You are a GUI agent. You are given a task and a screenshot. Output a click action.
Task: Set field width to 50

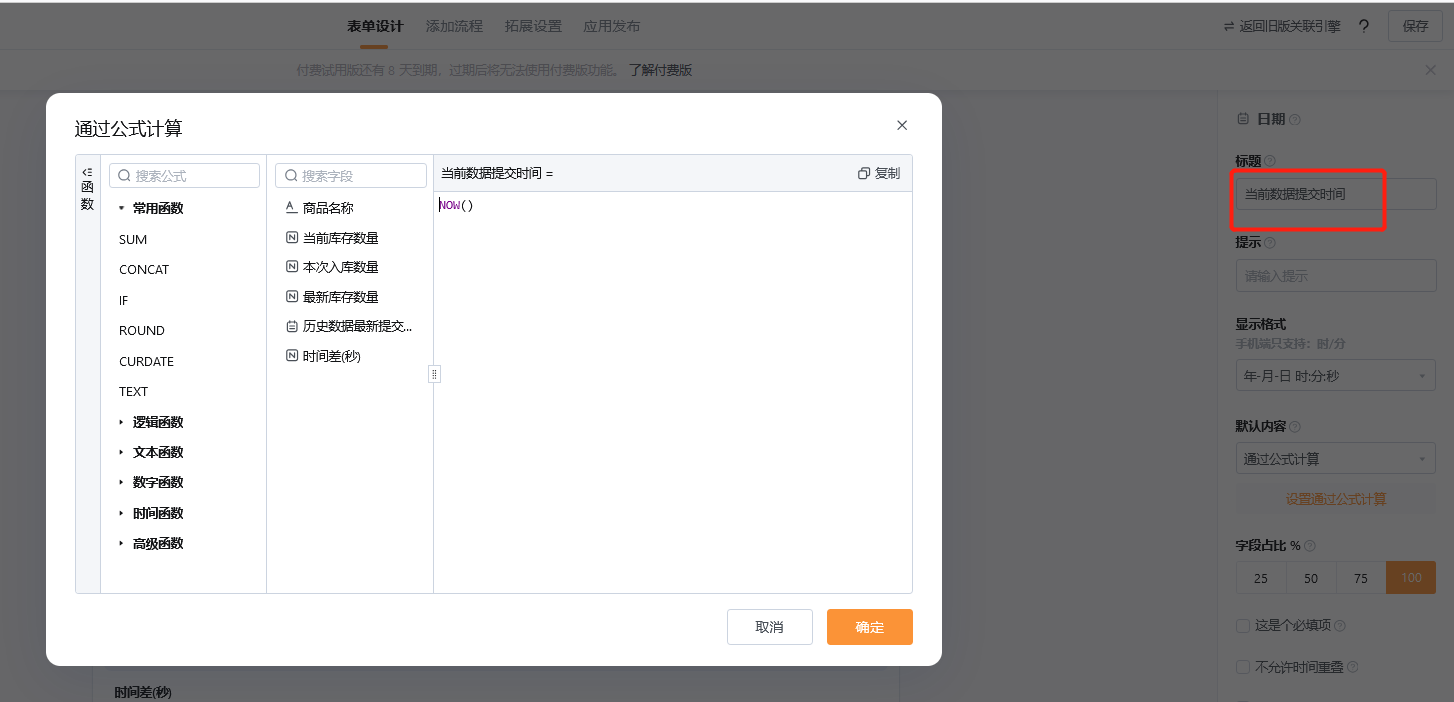1311,578
